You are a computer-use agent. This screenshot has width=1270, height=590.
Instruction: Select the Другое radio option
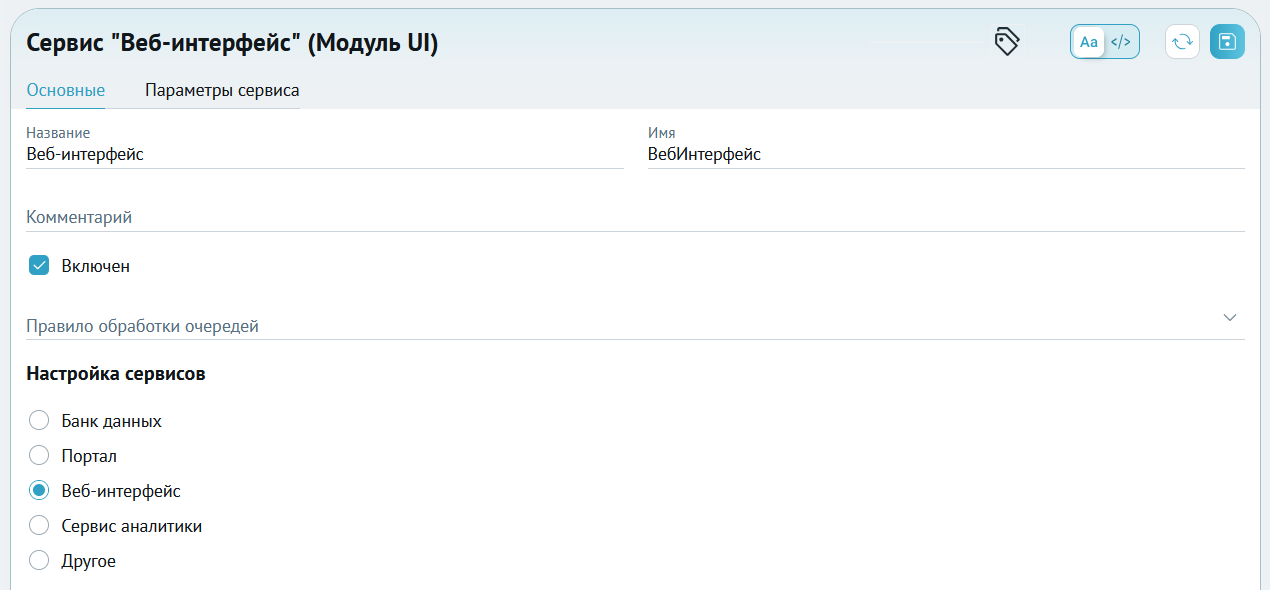click(x=39, y=561)
